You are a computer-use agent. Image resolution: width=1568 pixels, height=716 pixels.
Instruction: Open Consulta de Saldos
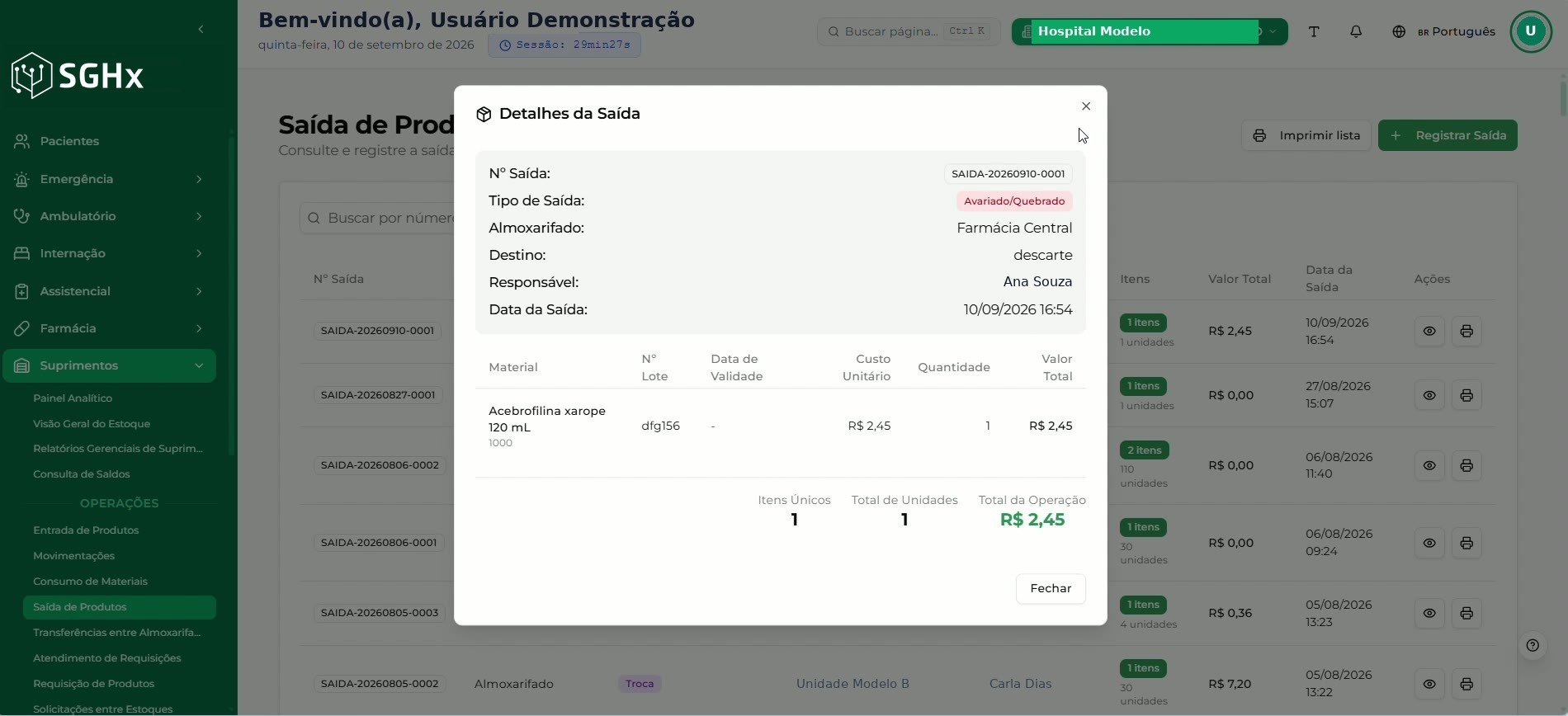point(82,474)
